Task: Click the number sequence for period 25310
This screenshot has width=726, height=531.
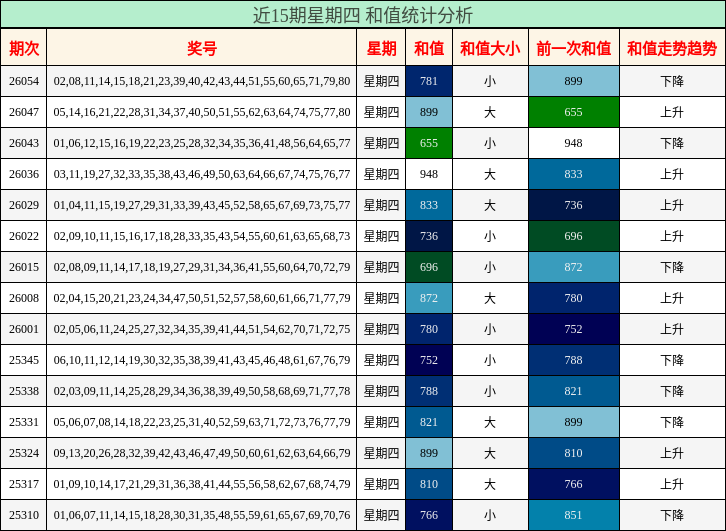Action: (x=202, y=515)
